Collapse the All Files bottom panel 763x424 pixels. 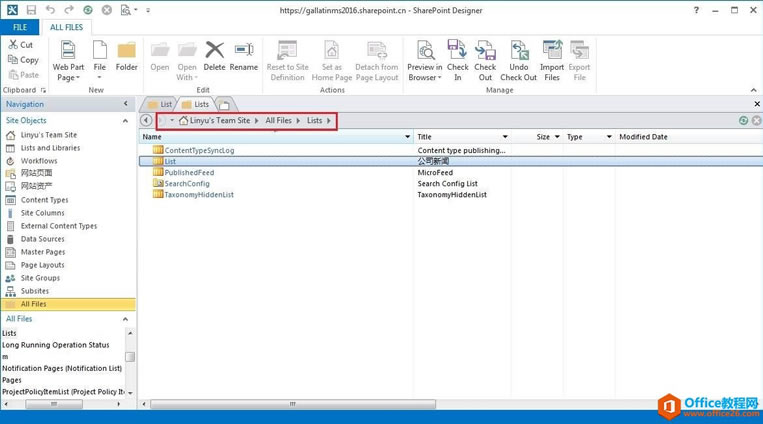click(126, 318)
